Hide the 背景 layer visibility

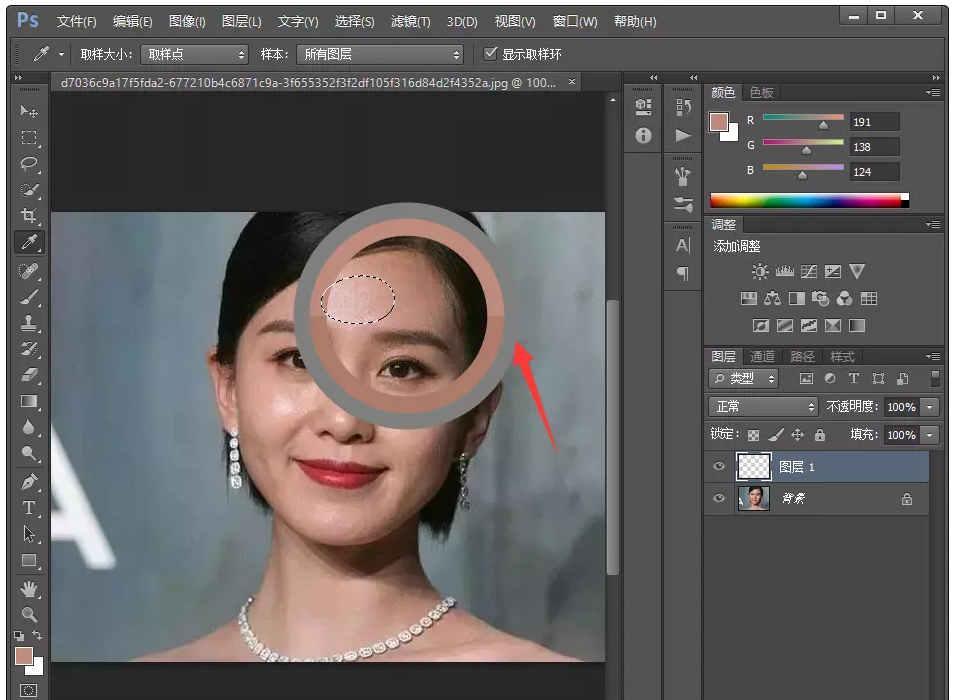click(x=718, y=498)
